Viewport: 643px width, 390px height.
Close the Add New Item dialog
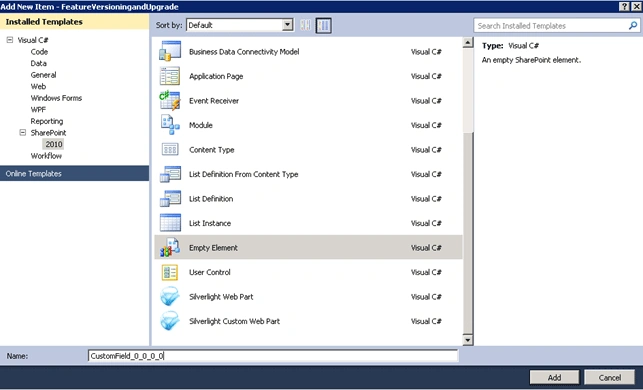click(636, 6)
